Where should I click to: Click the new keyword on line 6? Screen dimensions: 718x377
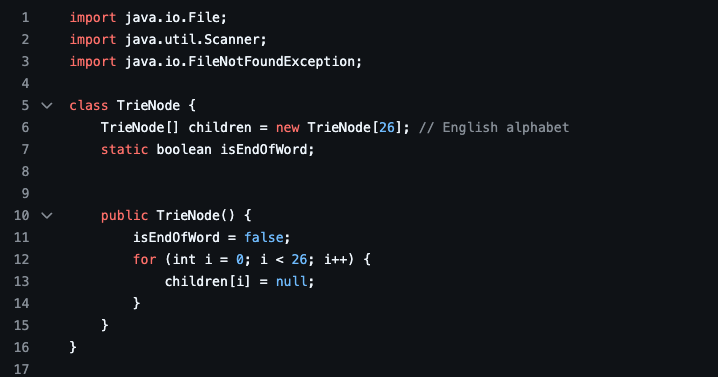point(288,128)
